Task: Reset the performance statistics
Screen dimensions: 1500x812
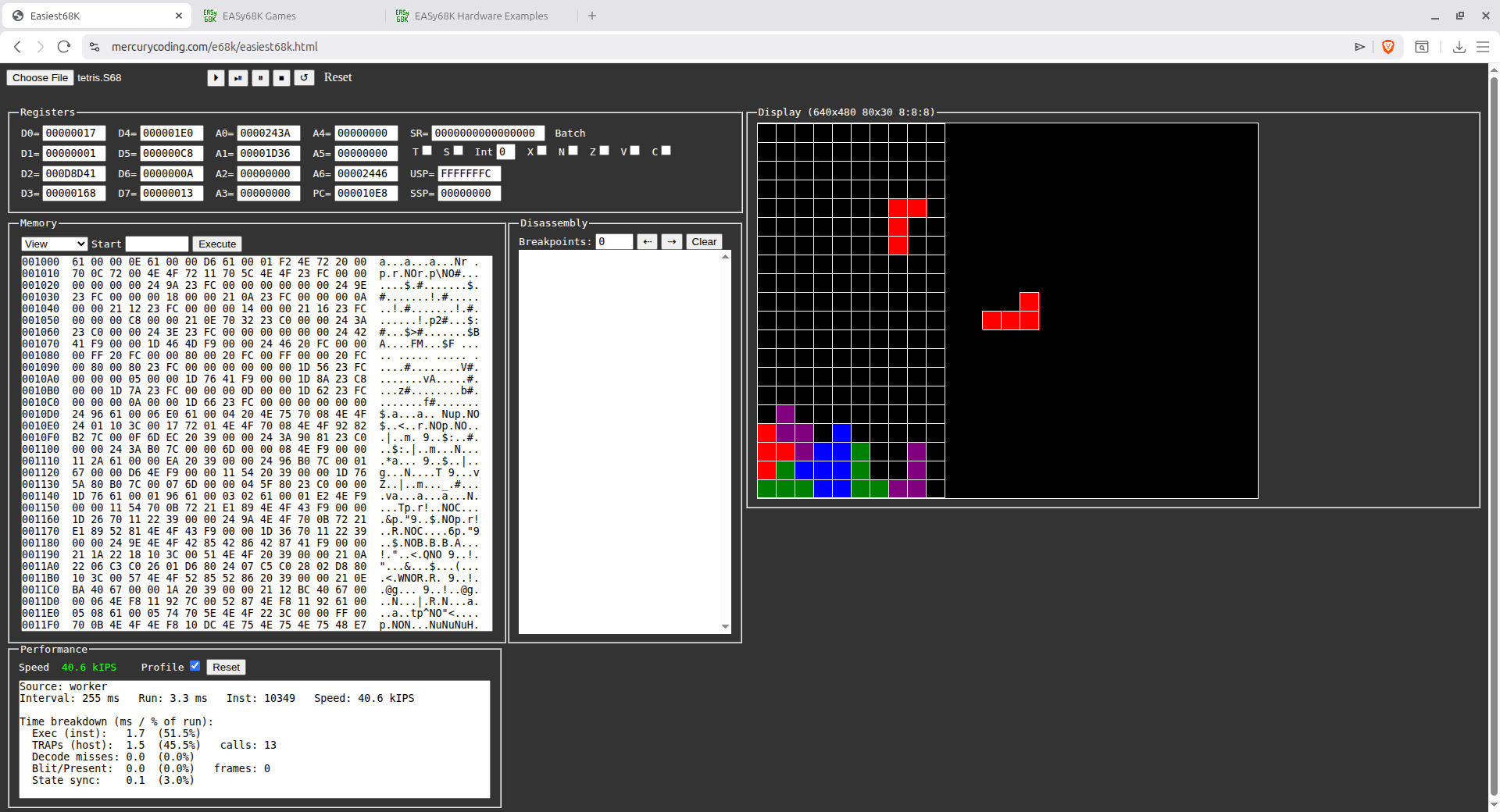Action: click(226, 667)
